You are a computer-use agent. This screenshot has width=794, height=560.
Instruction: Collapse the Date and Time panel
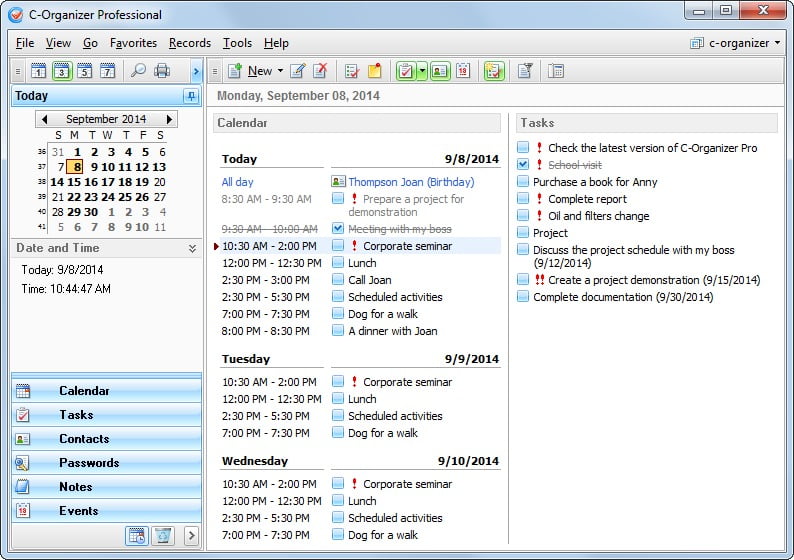(x=192, y=248)
